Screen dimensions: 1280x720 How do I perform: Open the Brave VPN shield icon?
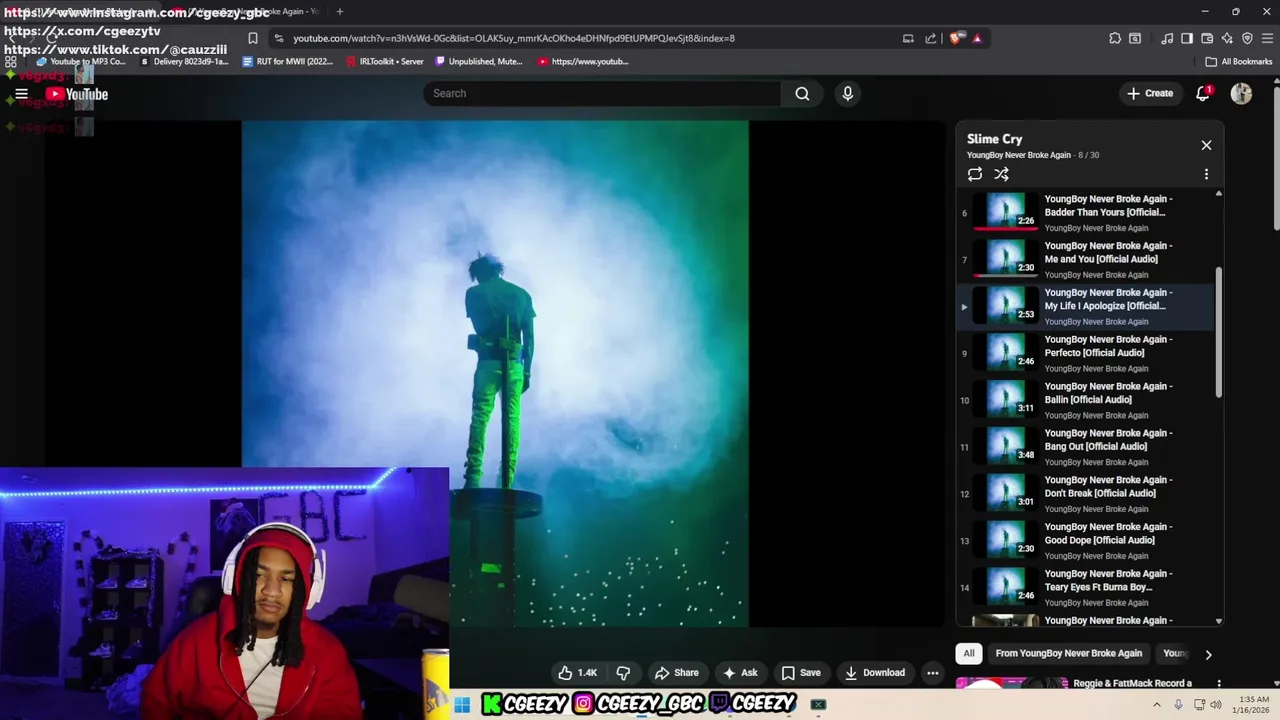1247,38
